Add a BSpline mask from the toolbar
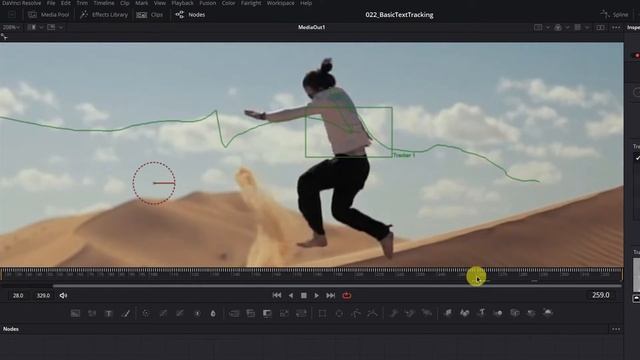 (x=372, y=313)
